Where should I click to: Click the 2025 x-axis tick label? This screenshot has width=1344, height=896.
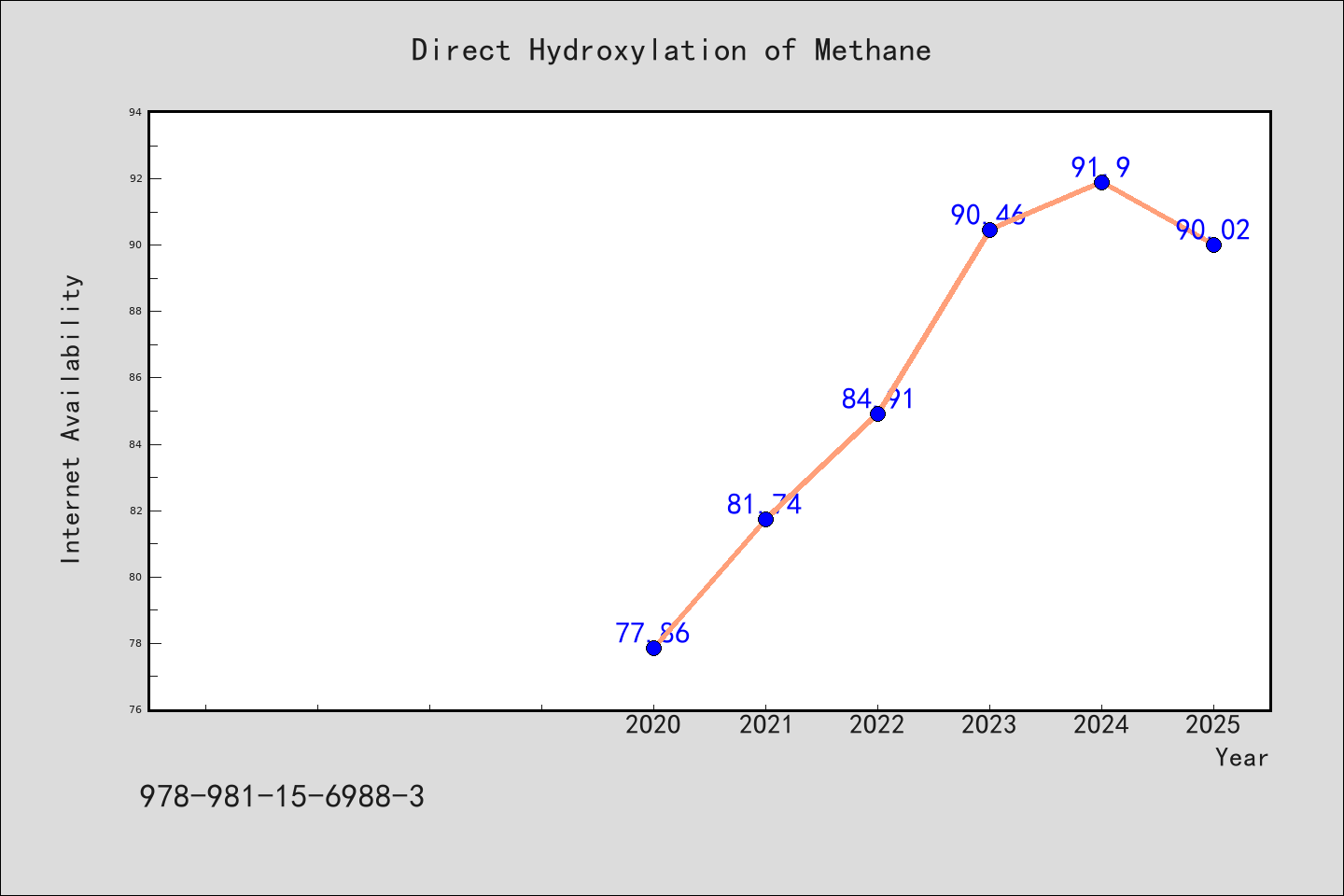[1213, 725]
